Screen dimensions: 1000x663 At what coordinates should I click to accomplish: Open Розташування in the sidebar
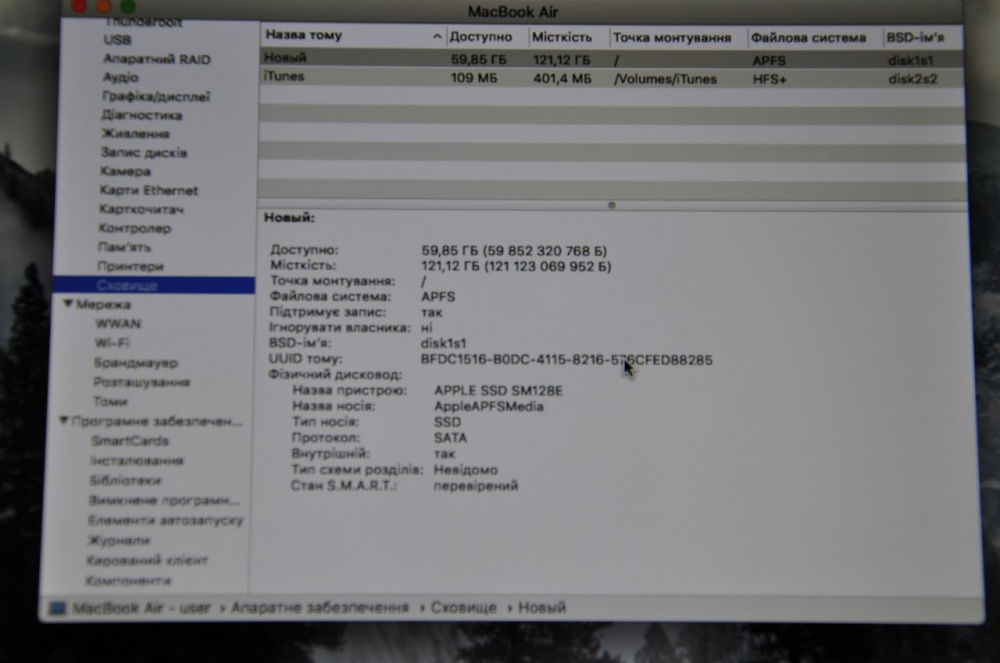coord(142,382)
